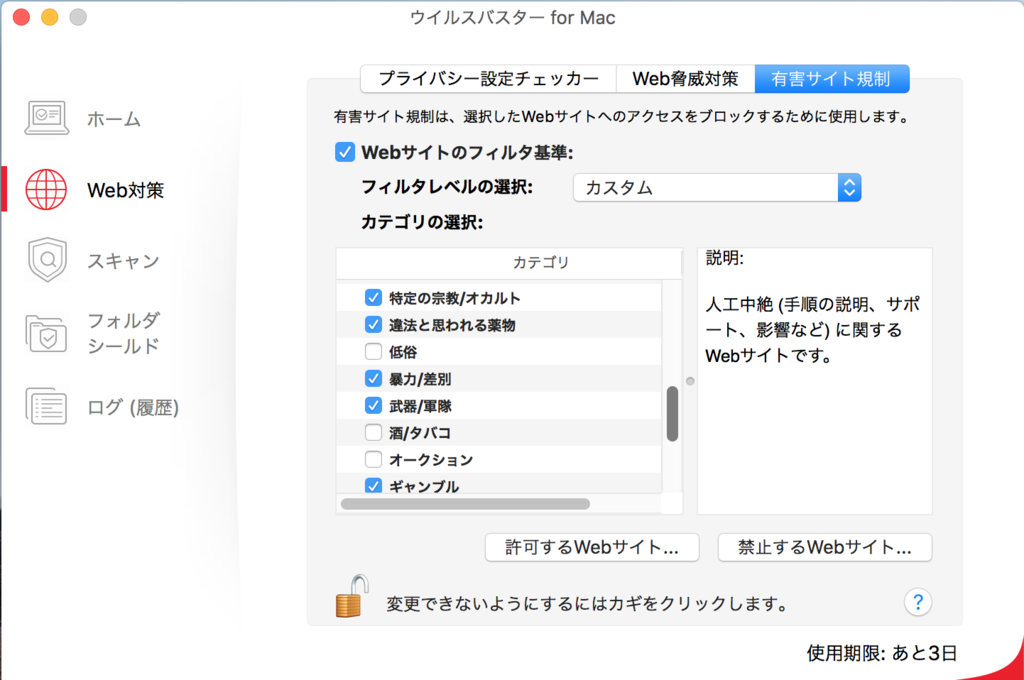Select the 低俗 row text
Viewport: 1024px width, 680px height.
tap(403, 352)
